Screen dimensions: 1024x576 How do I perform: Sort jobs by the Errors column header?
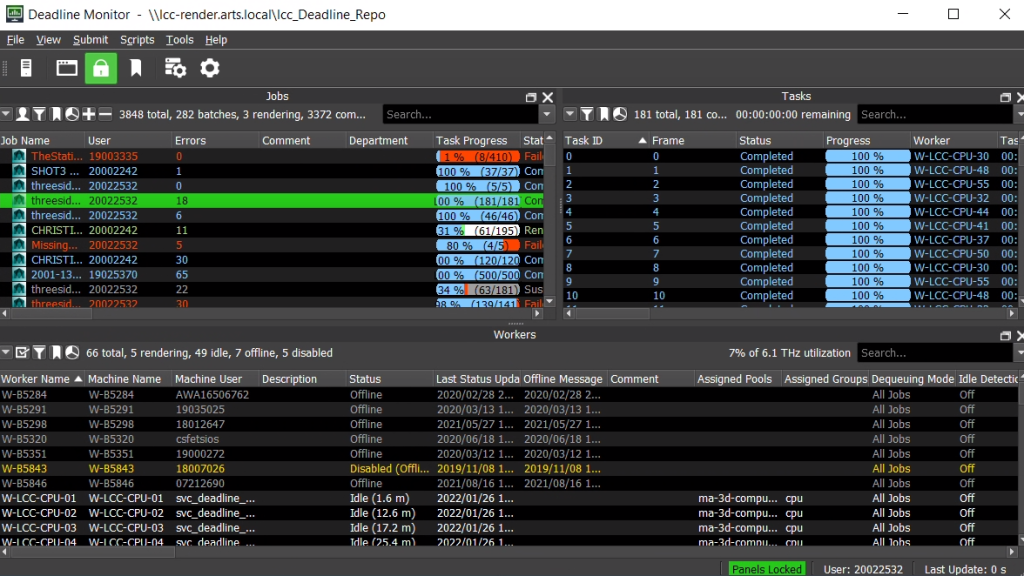point(217,140)
